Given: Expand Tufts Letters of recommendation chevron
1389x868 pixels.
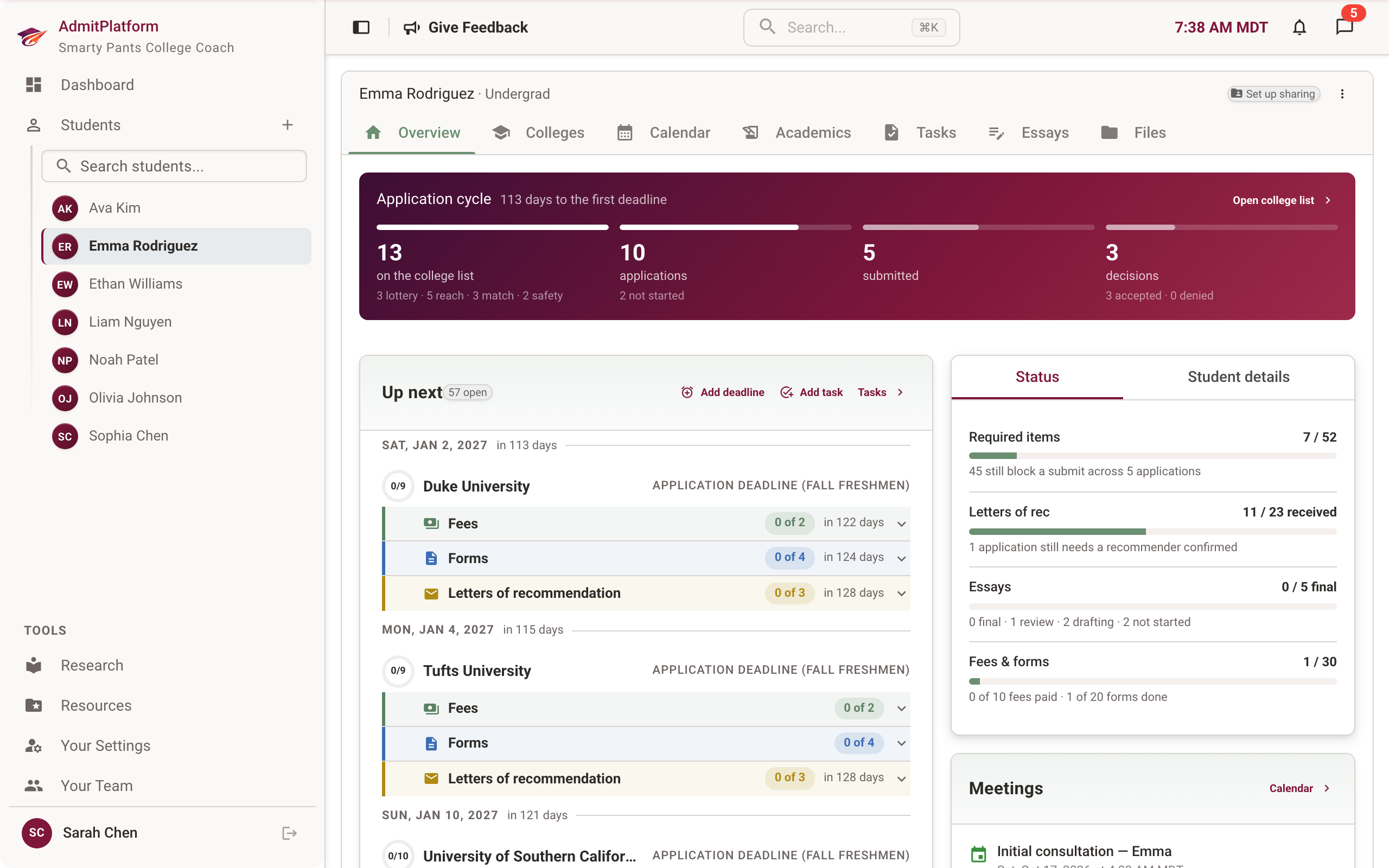Looking at the screenshot, I should pyautogui.click(x=901, y=778).
